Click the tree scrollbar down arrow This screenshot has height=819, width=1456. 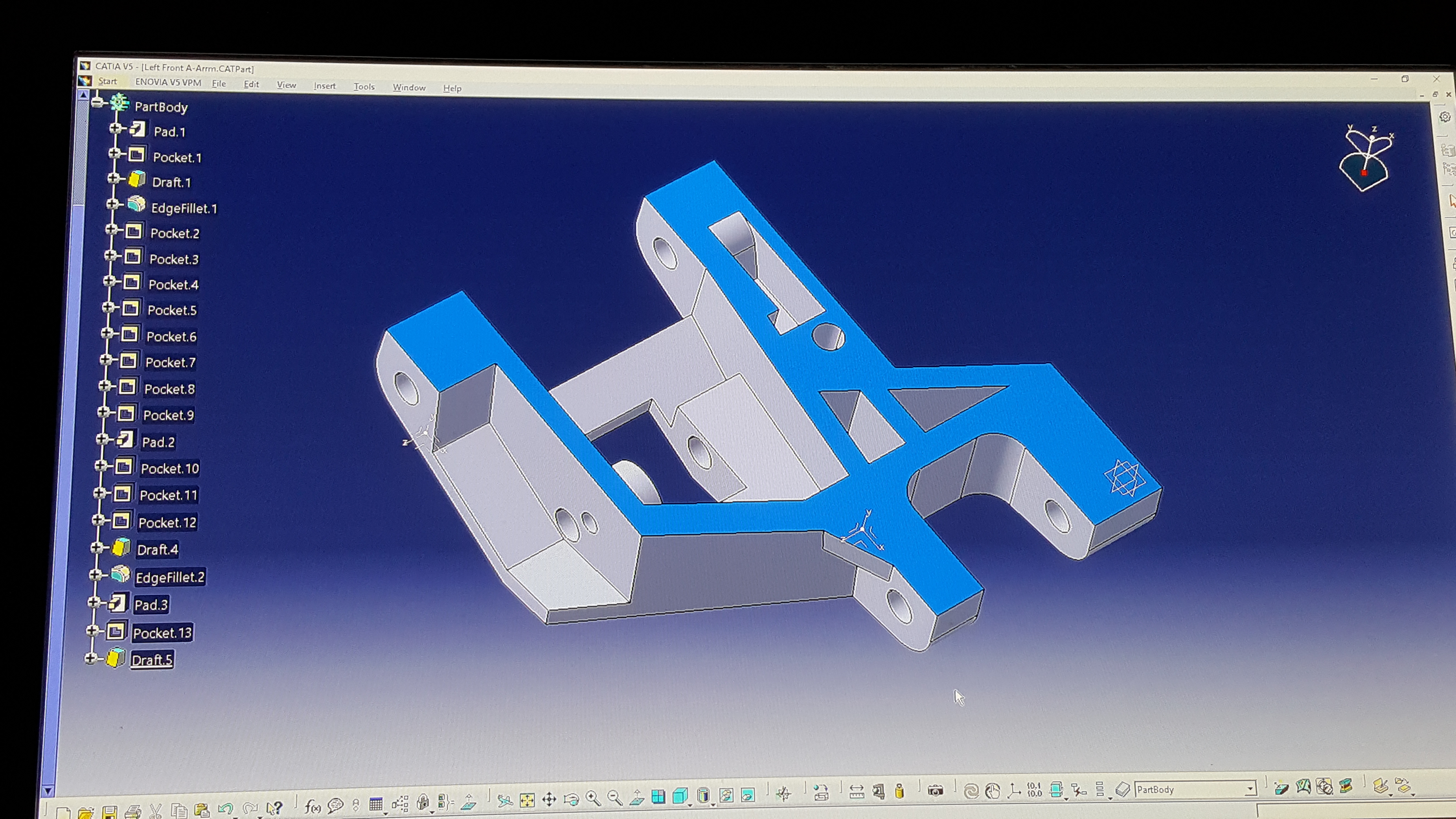48,791
